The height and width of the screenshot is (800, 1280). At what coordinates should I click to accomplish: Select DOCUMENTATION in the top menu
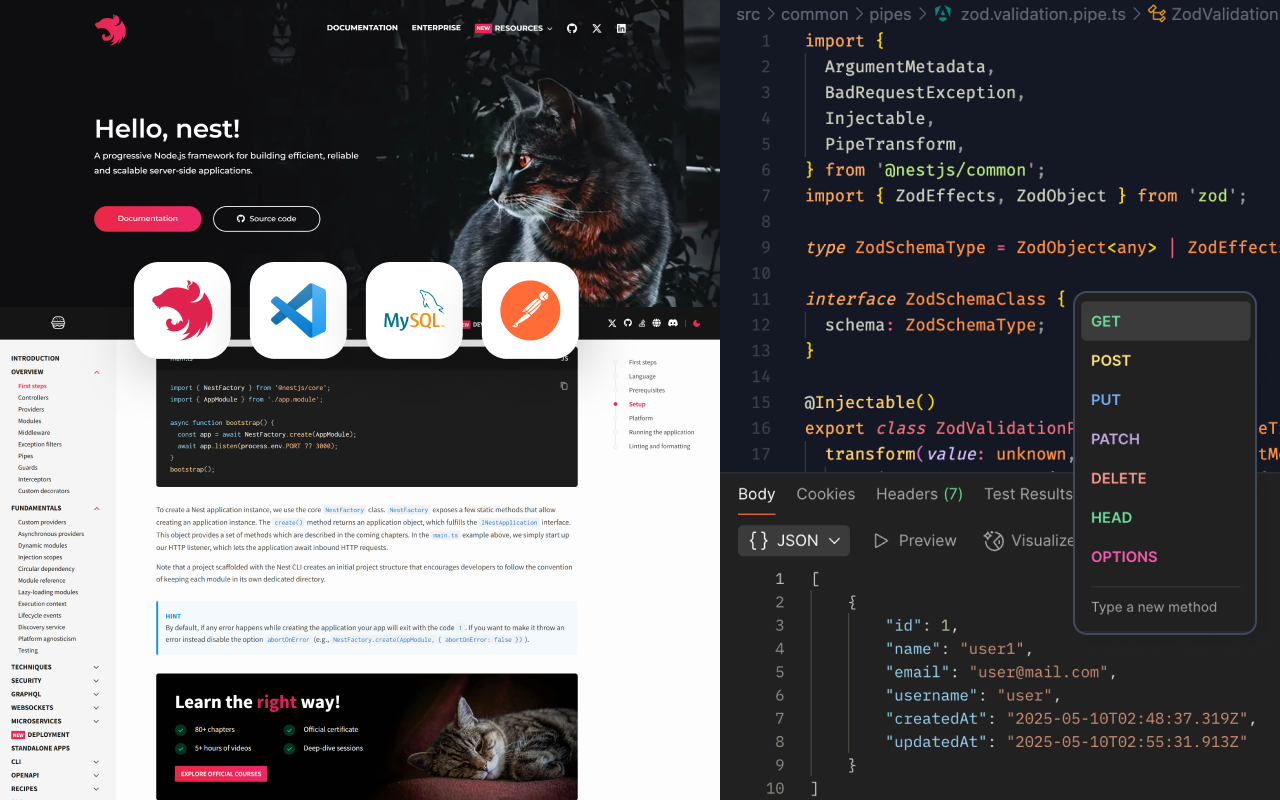(x=361, y=27)
